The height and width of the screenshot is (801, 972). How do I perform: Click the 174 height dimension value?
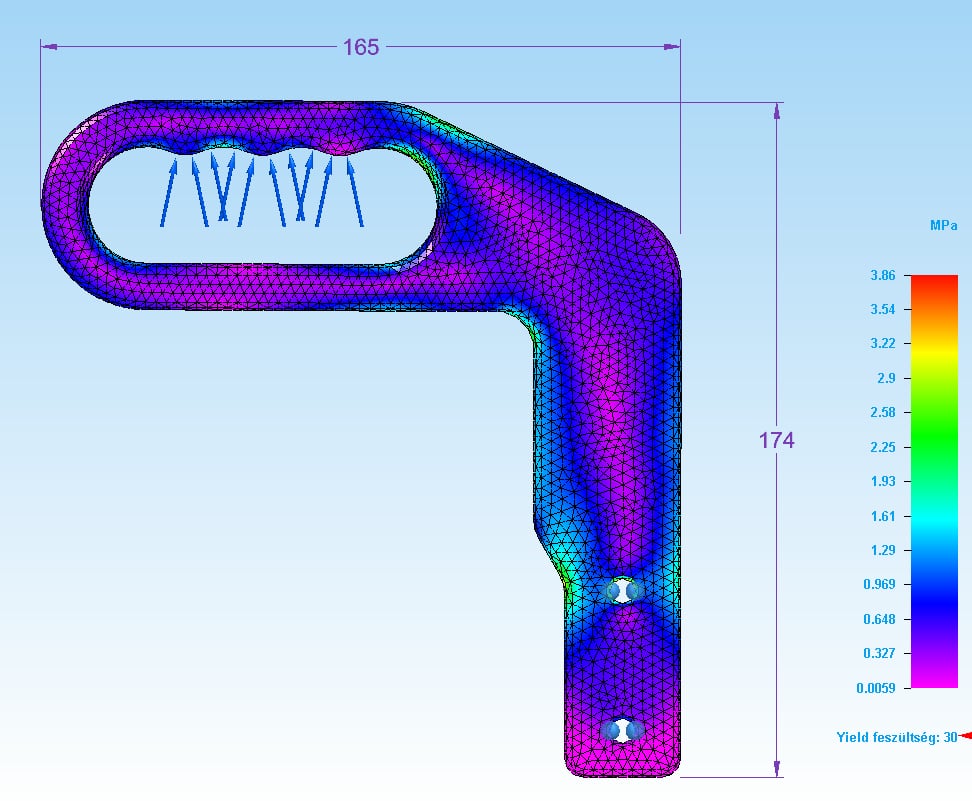click(x=776, y=440)
